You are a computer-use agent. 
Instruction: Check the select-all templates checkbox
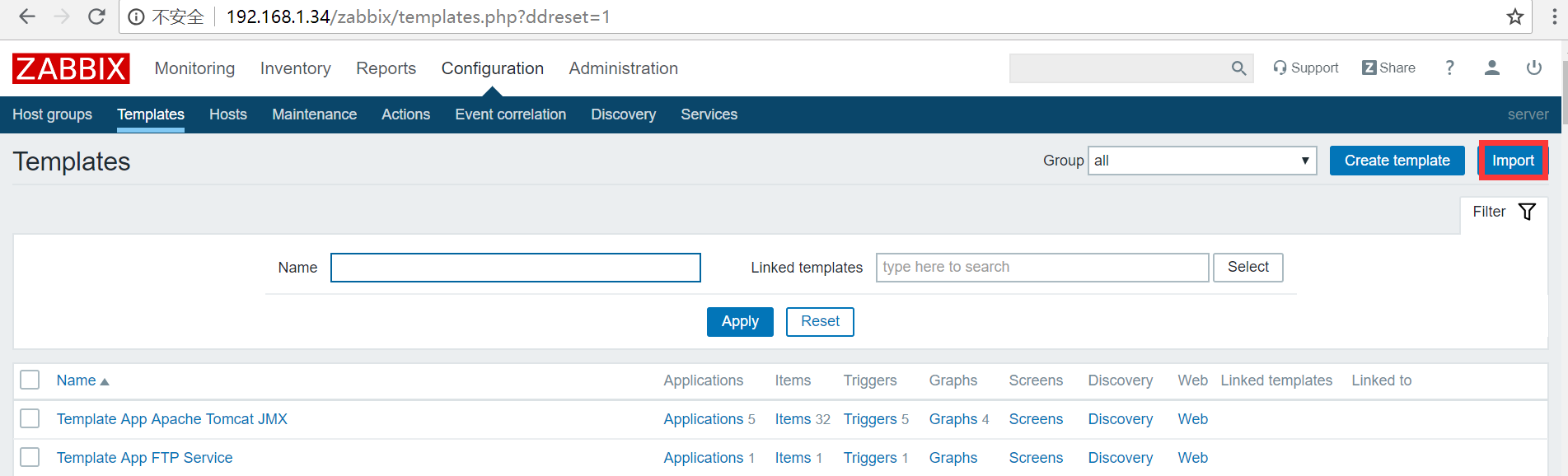30,380
